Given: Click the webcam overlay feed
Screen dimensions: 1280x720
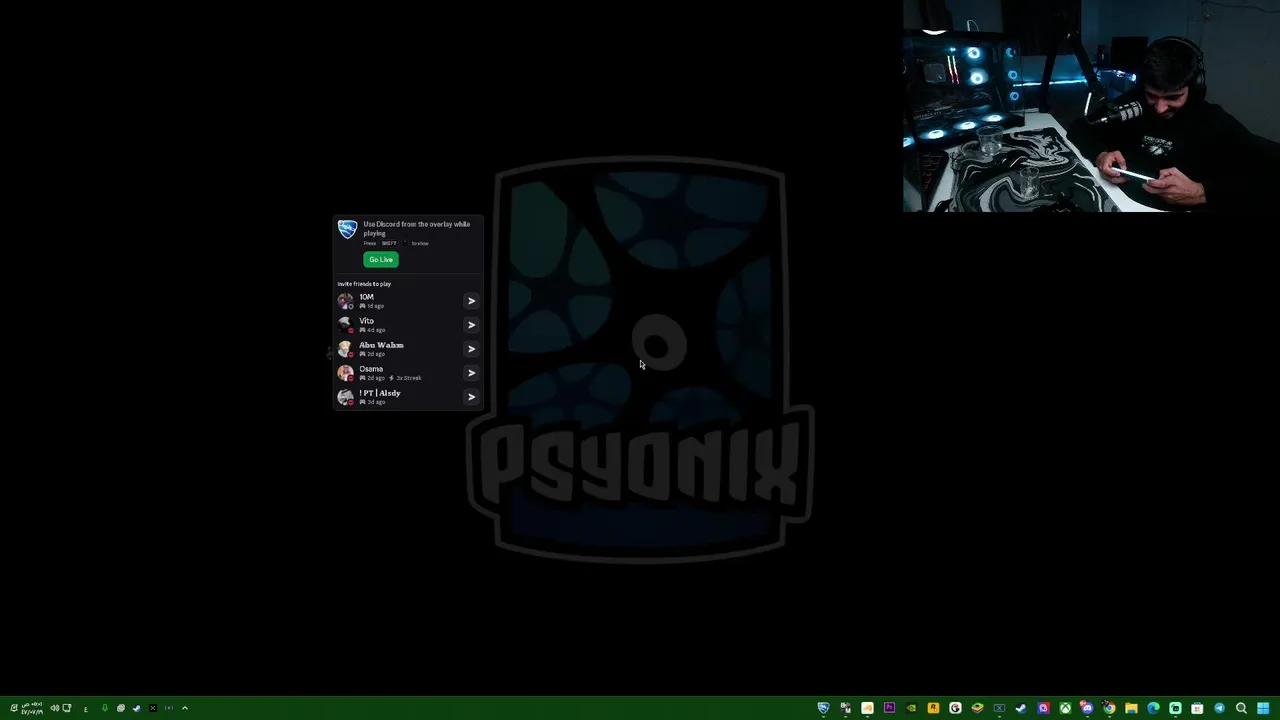Looking at the screenshot, I should 1091,106.
